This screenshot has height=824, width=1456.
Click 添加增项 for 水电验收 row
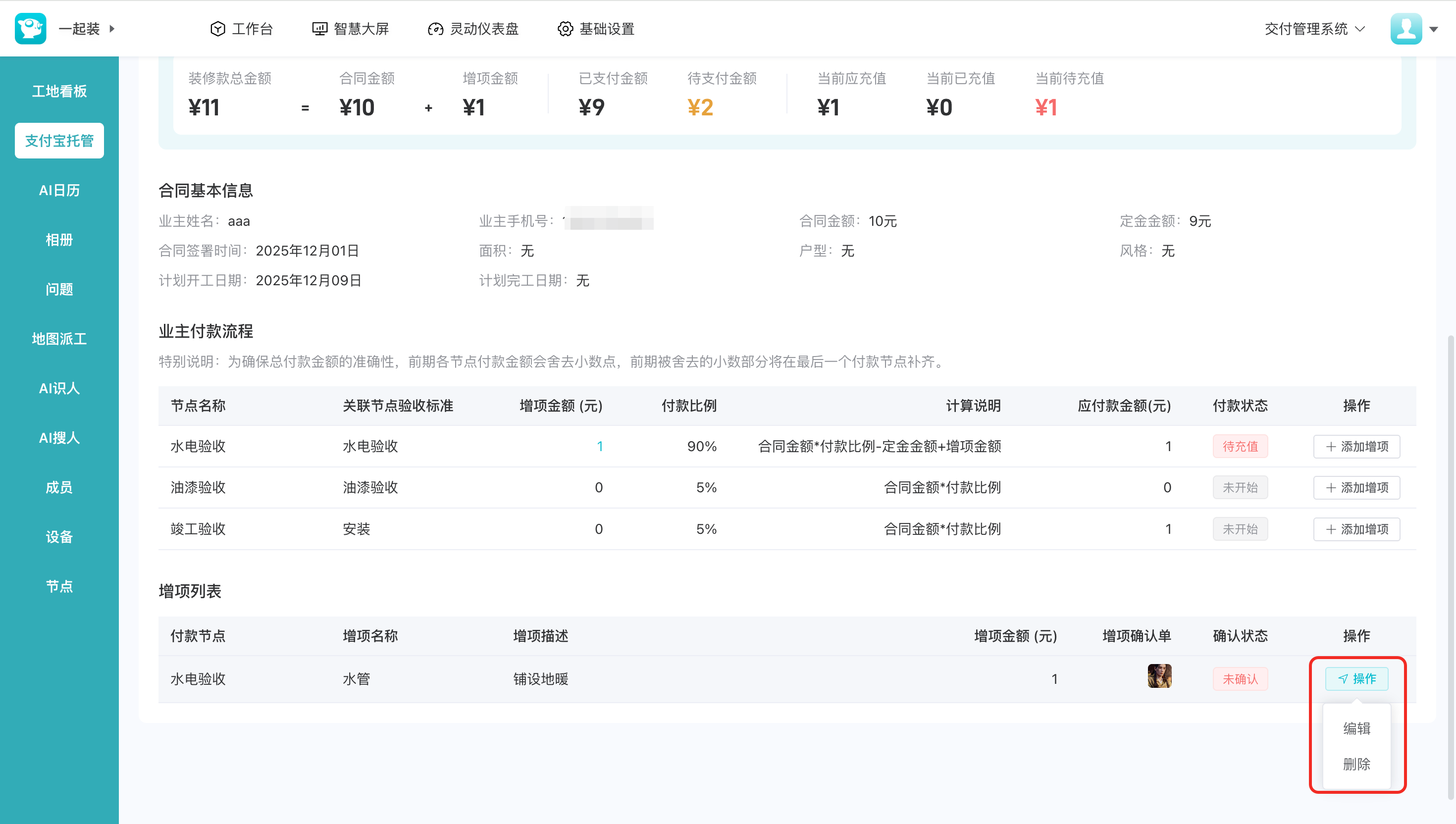click(x=1356, y=447)
